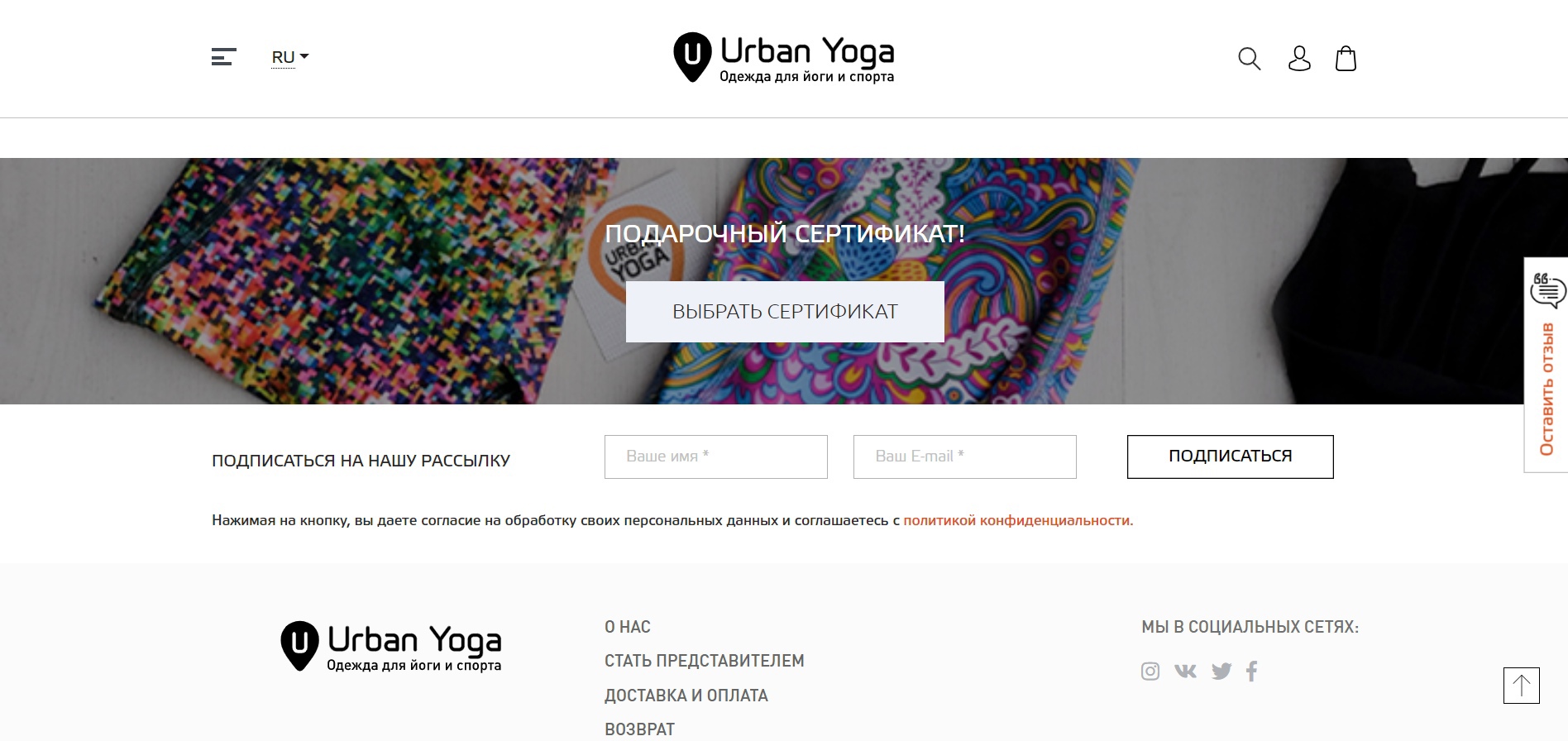1568x741 pixels.
Task: Open the site search icon
Action: [1249, 59]
